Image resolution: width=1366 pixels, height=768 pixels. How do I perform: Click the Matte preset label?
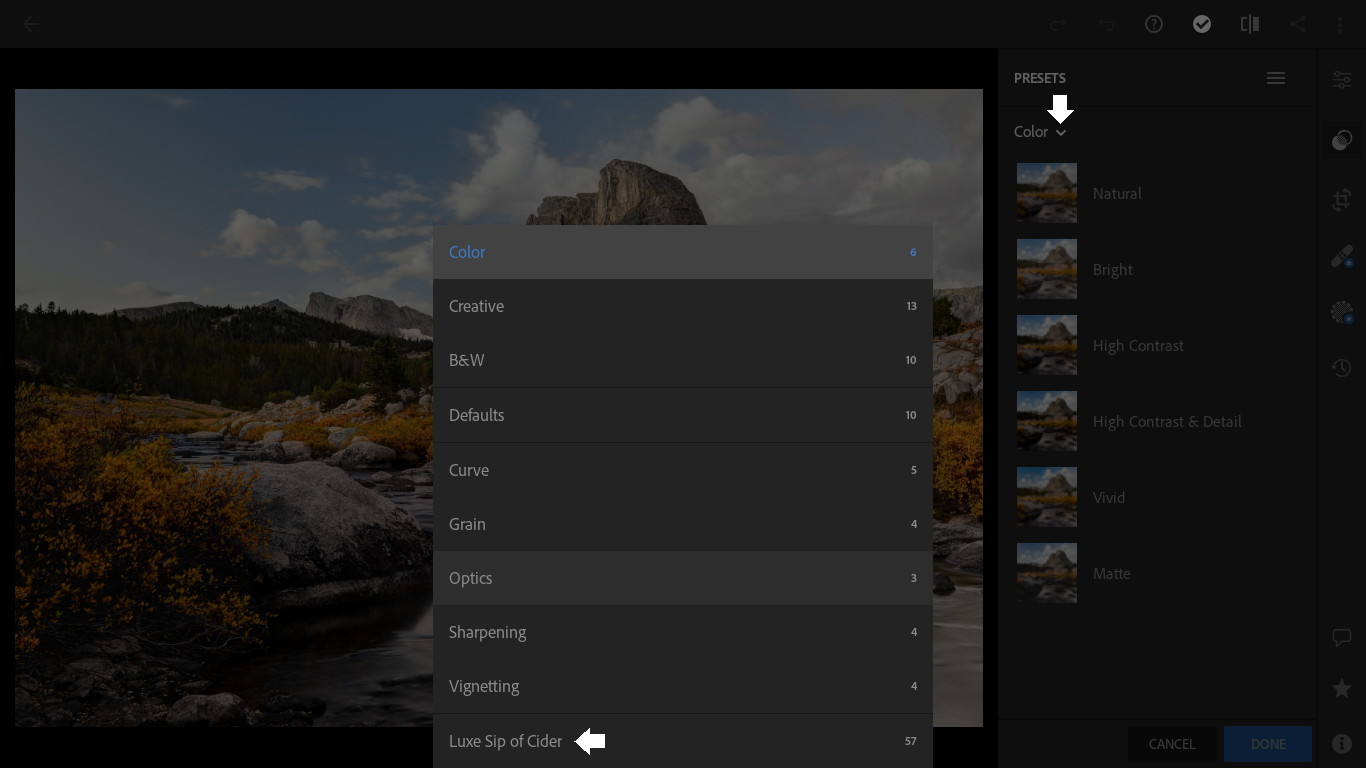click(1112, 574)
